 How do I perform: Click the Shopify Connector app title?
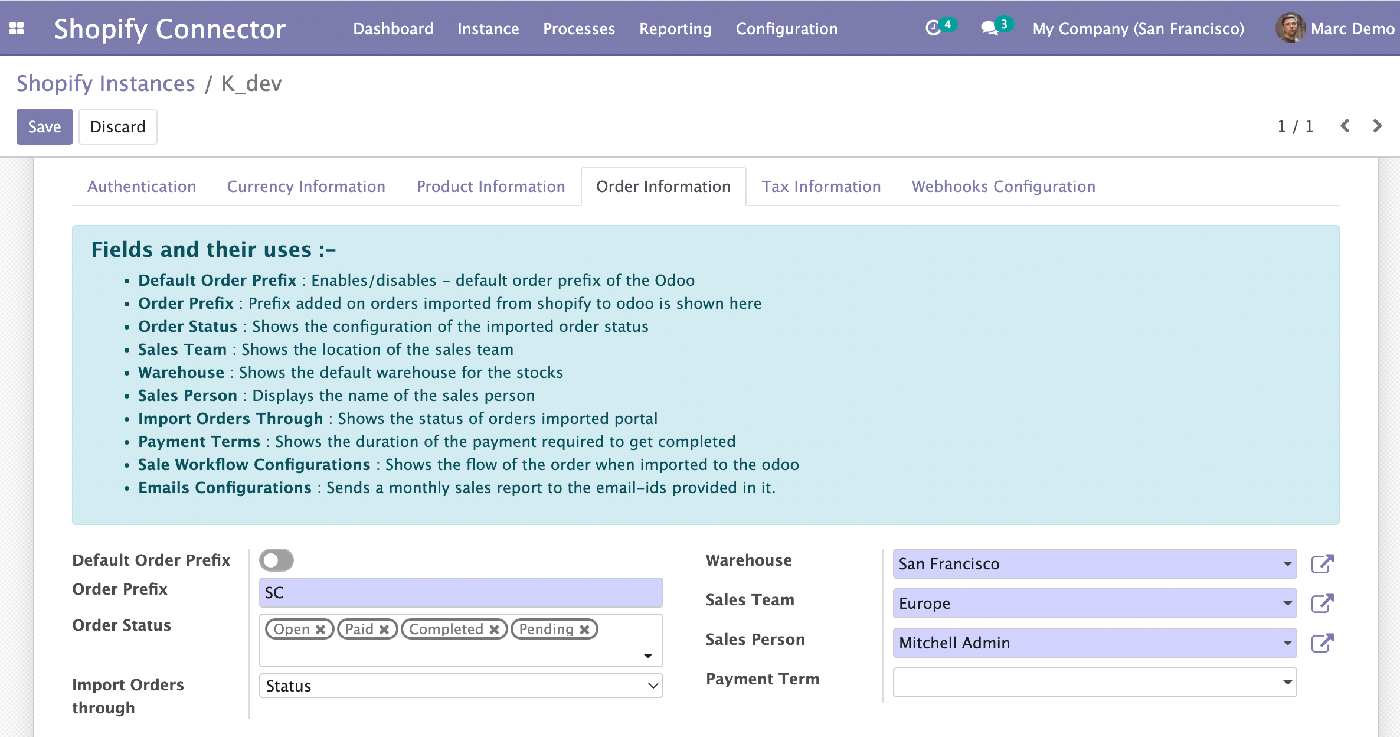coord(170,29)
